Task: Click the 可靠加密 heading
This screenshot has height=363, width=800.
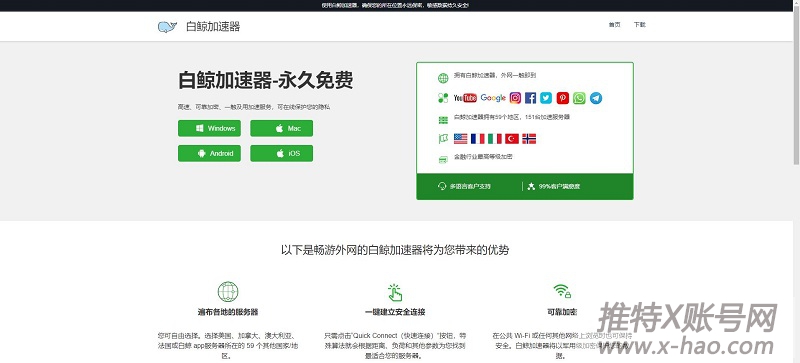Action: tap(562, 312)
